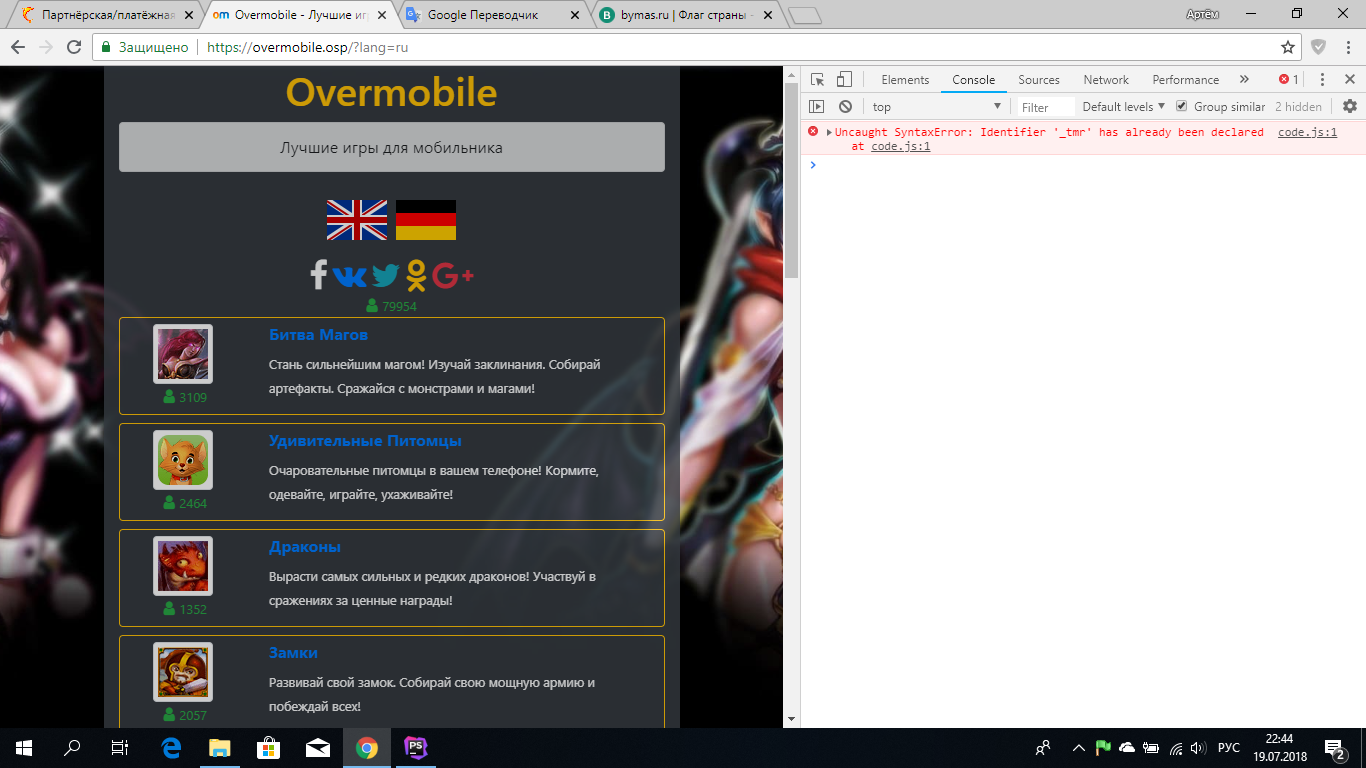Viewport: 1366px width, 768px height.
Task: Open Microsoft Store from the taskbar
Action: [268, 748]
